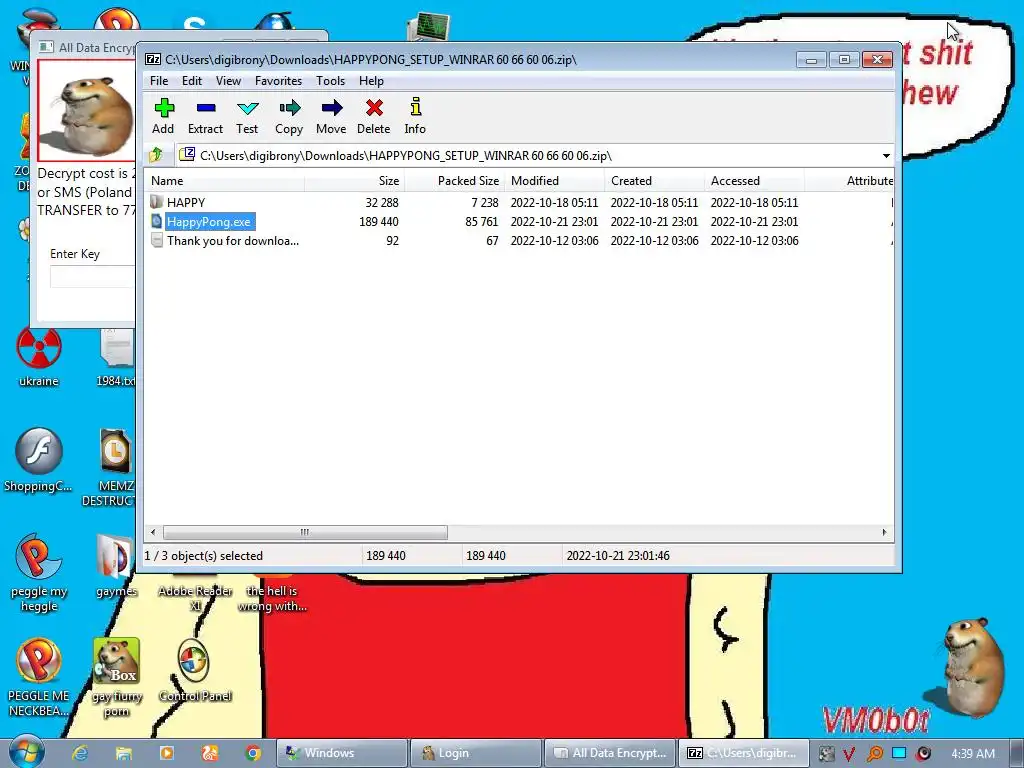
Task: Open the Edit menu
Action: pyautogui.click(x=191, y=81)
